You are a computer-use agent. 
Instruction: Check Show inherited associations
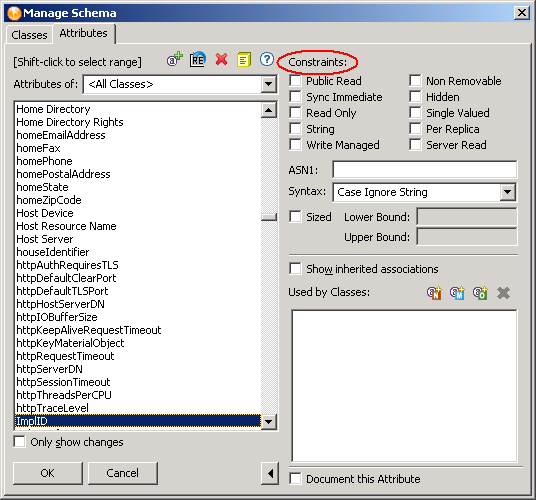tap(295, 269)
